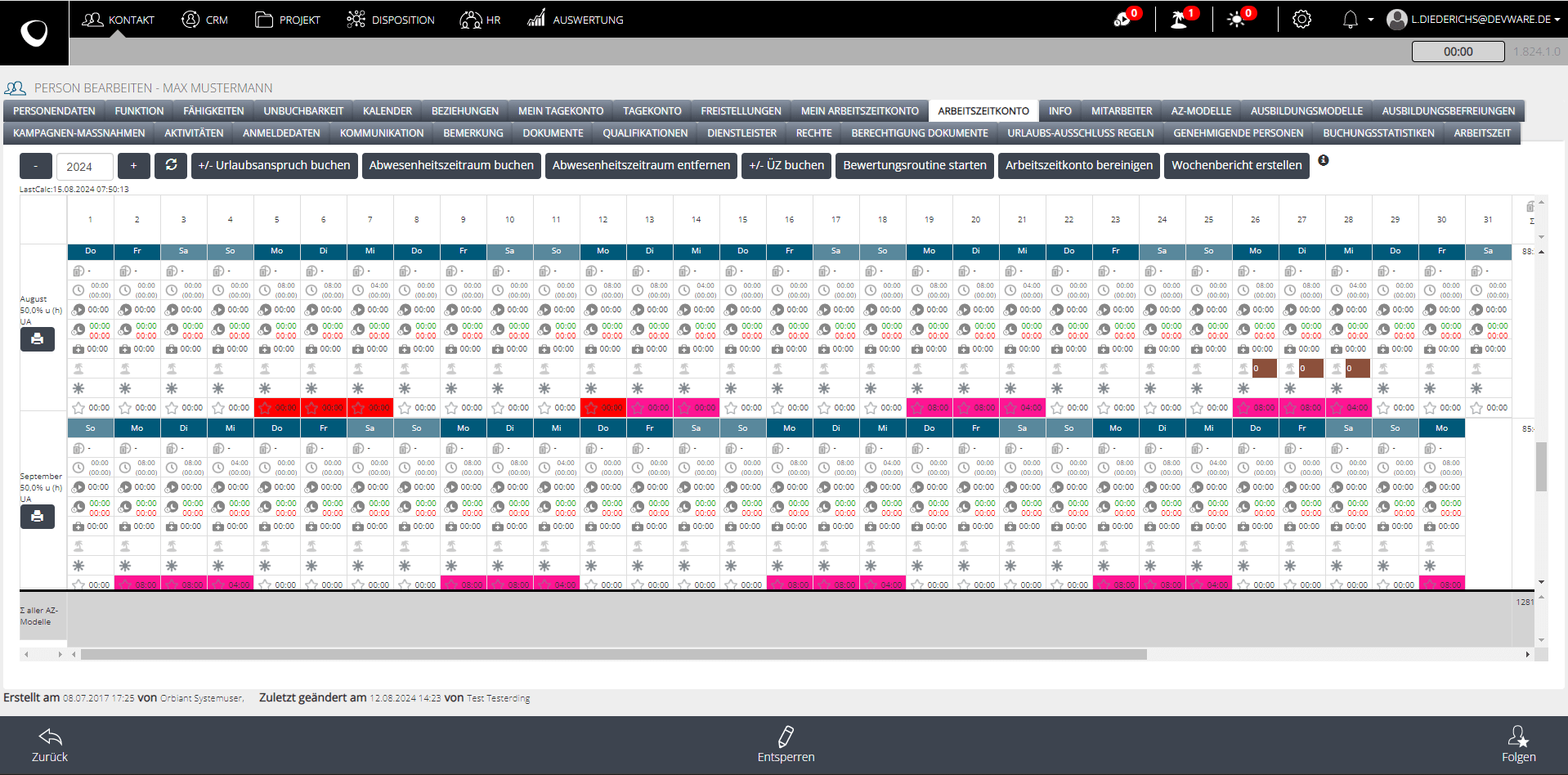Click +/- Urlaubsanspruch buchen button
1568x775 pixels.
coord(274,165)
